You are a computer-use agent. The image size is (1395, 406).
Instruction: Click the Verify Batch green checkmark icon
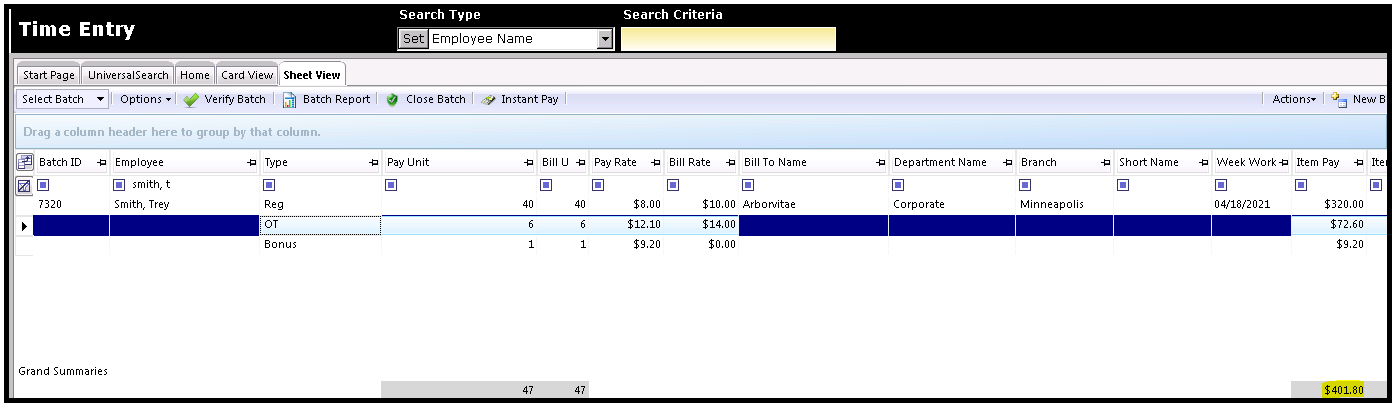(191, 100)
